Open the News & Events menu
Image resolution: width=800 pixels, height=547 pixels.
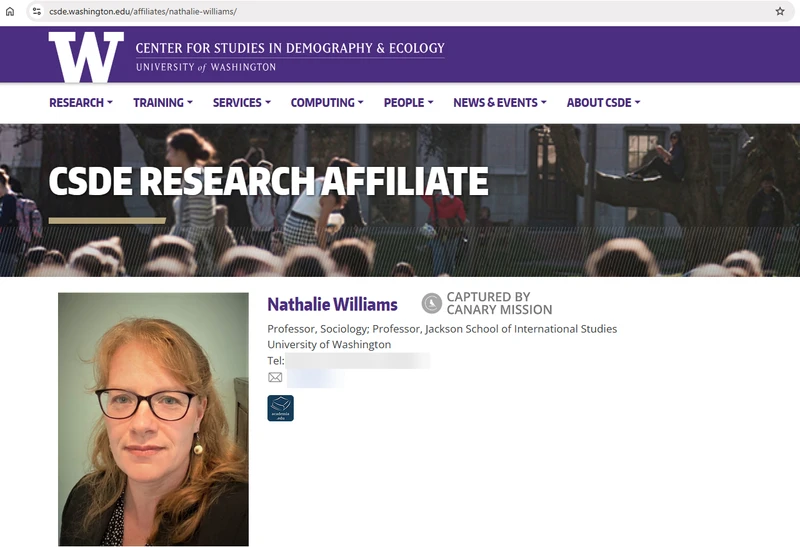[x=500, y=103]
